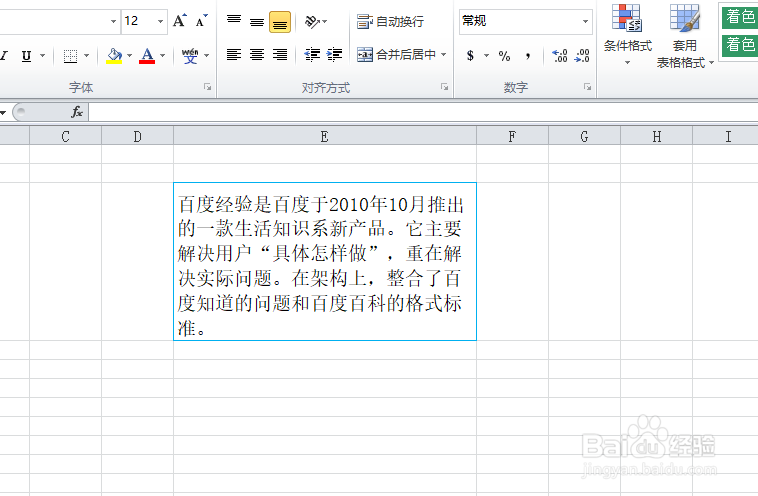Apply accounting $ format

click(x=470, y=56)
